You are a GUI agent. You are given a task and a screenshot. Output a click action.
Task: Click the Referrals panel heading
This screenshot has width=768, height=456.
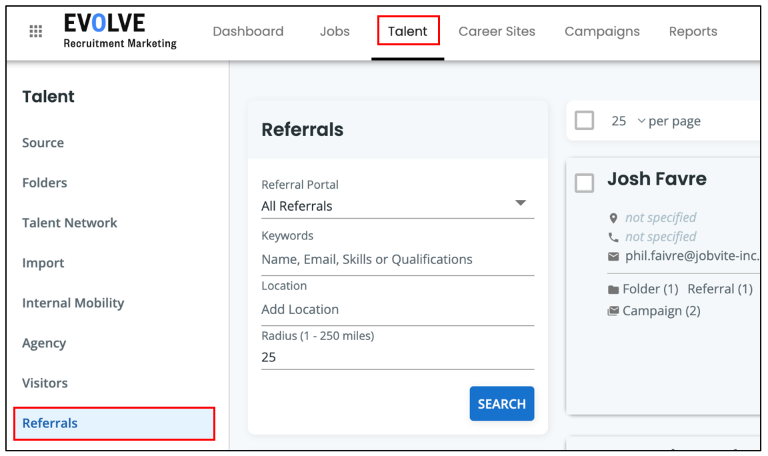point(302,130)
